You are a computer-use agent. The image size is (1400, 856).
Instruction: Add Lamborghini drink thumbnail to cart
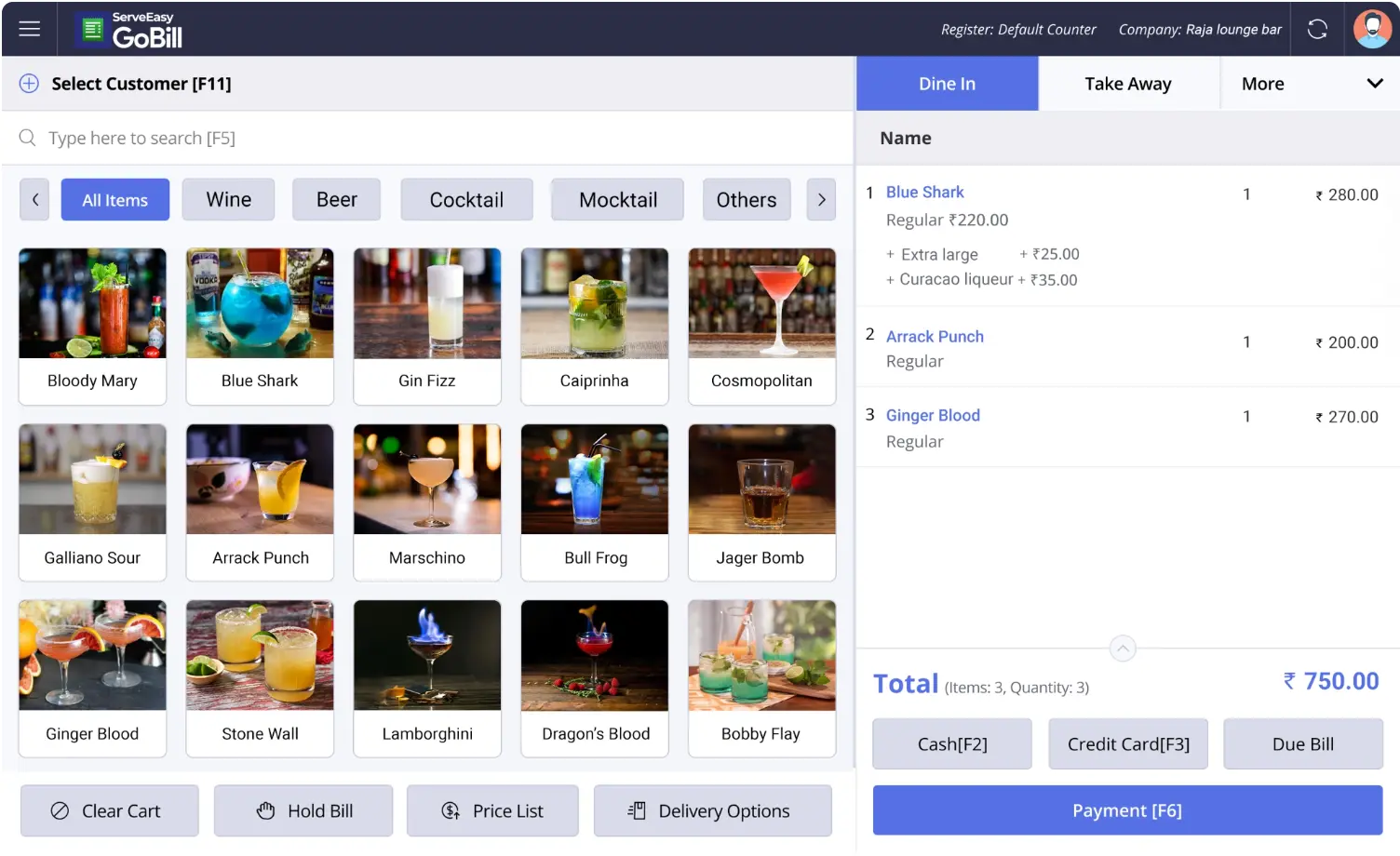[427, 656]
